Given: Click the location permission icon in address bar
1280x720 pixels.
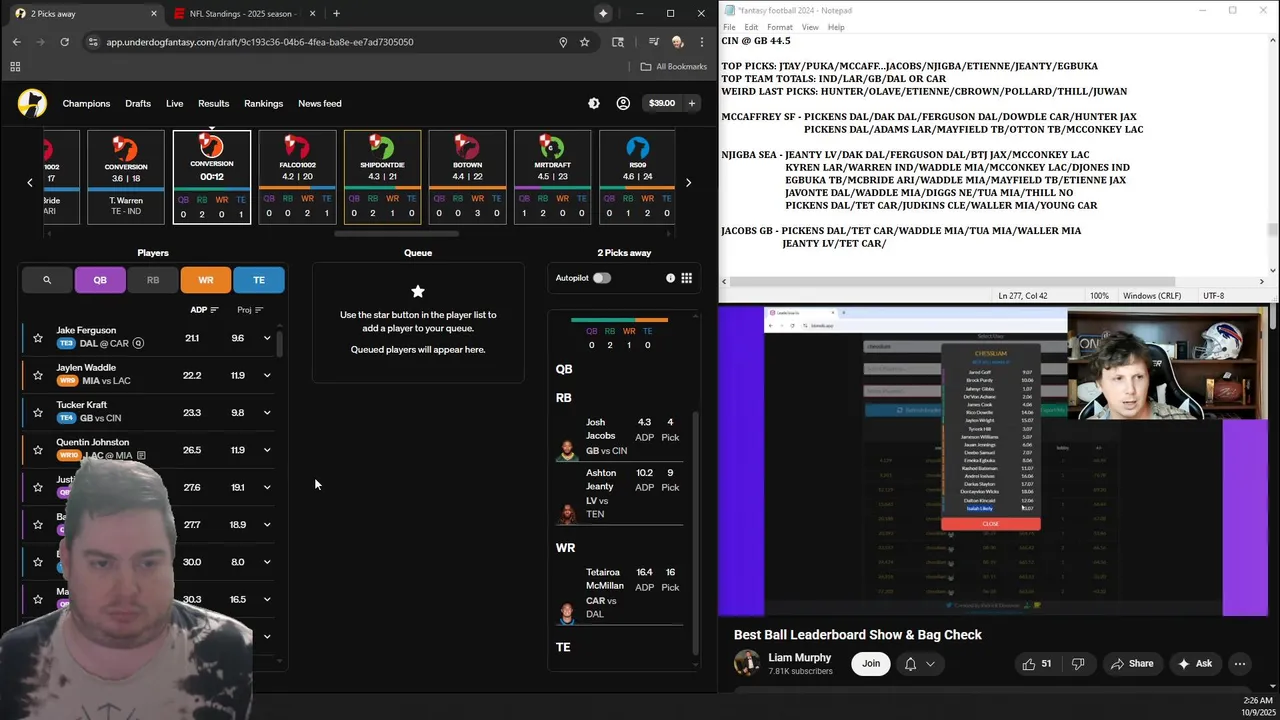Looking at the screenshot, I should (x=563, y=42).
